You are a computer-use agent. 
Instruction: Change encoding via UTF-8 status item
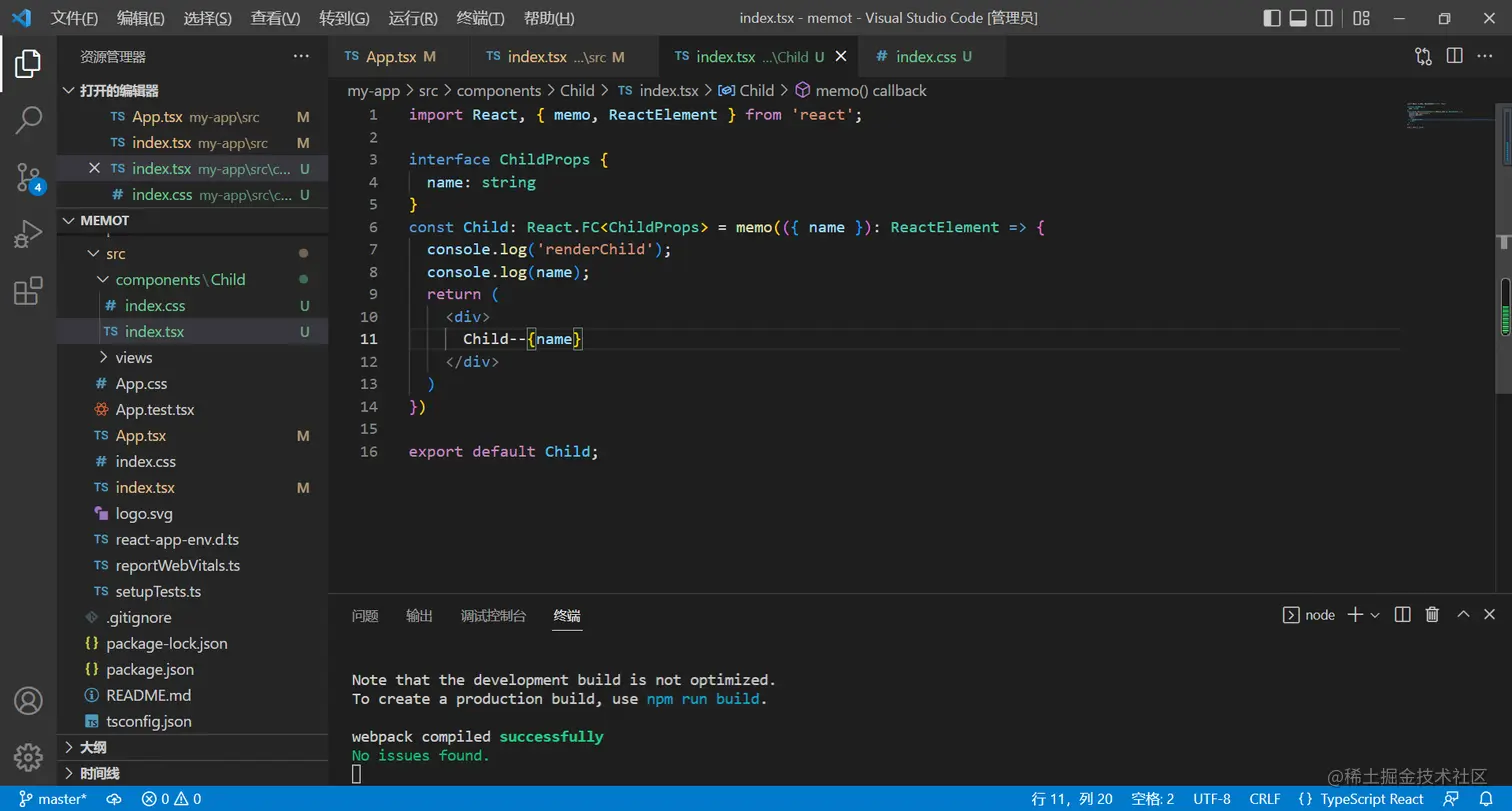[x=1212, y=799]
